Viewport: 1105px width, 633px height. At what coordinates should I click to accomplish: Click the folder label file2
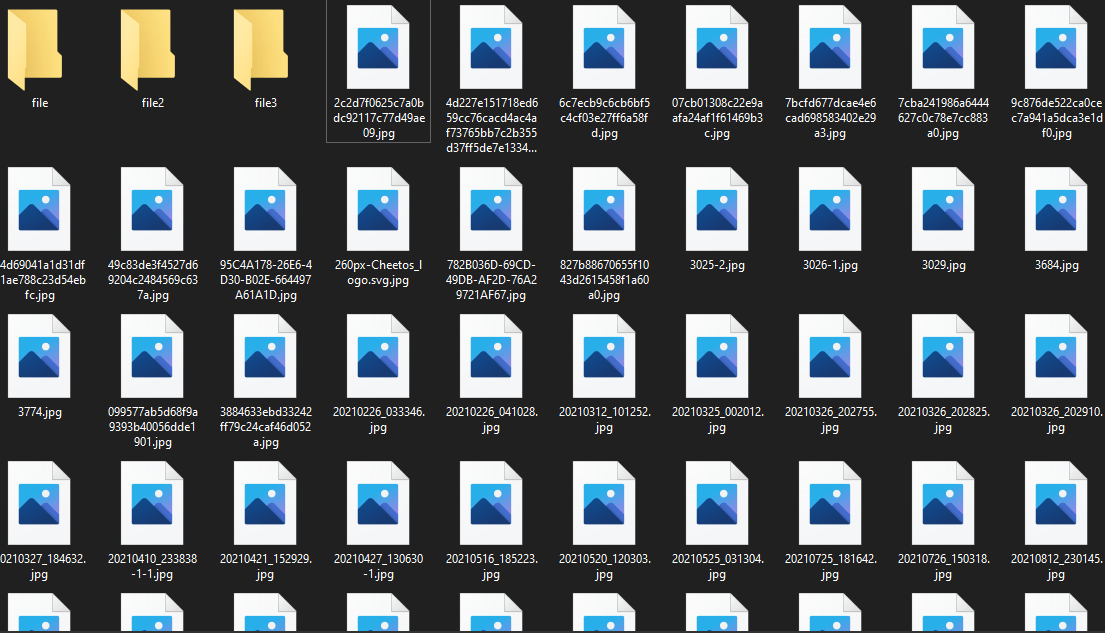tap(152, 103)
